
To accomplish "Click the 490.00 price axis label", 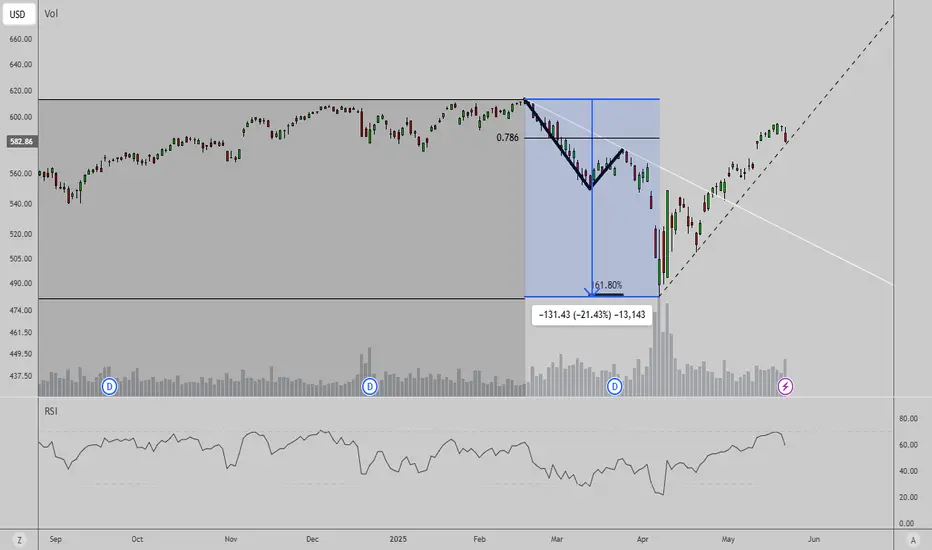I will coord(21,284).
